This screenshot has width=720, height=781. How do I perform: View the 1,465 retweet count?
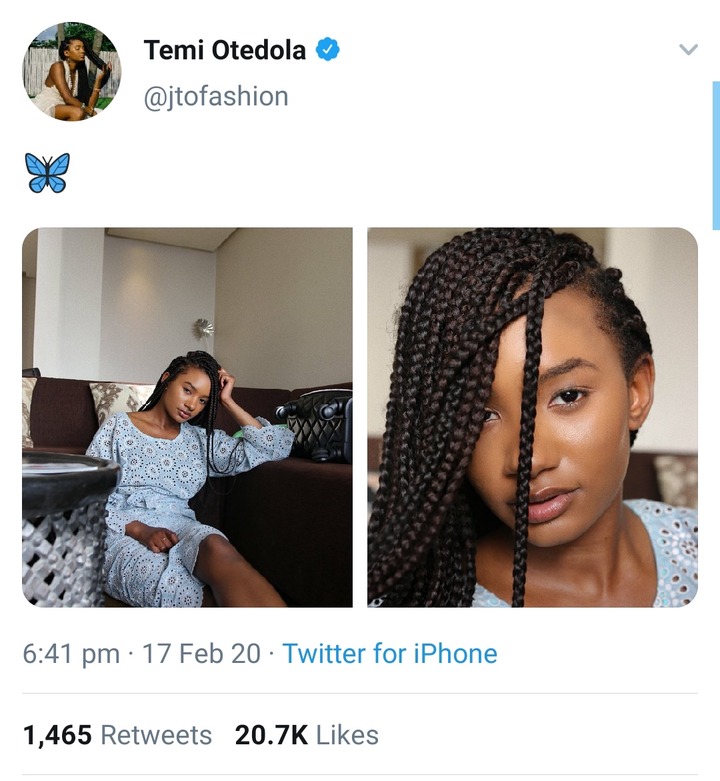tap(57, 735)
